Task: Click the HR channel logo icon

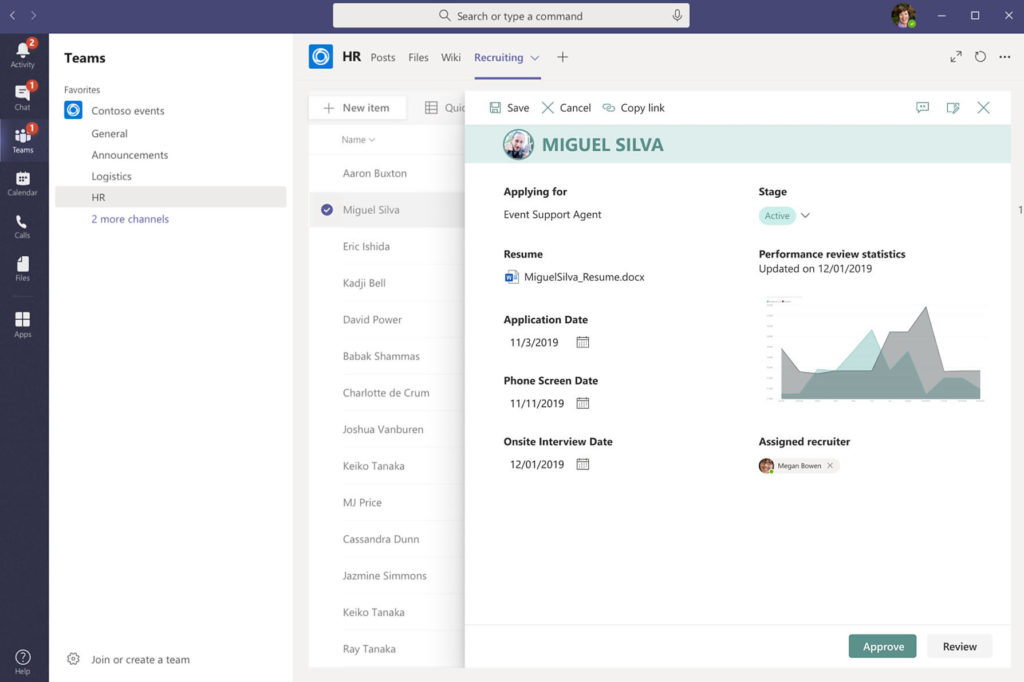Action: [x=321, y=57]
